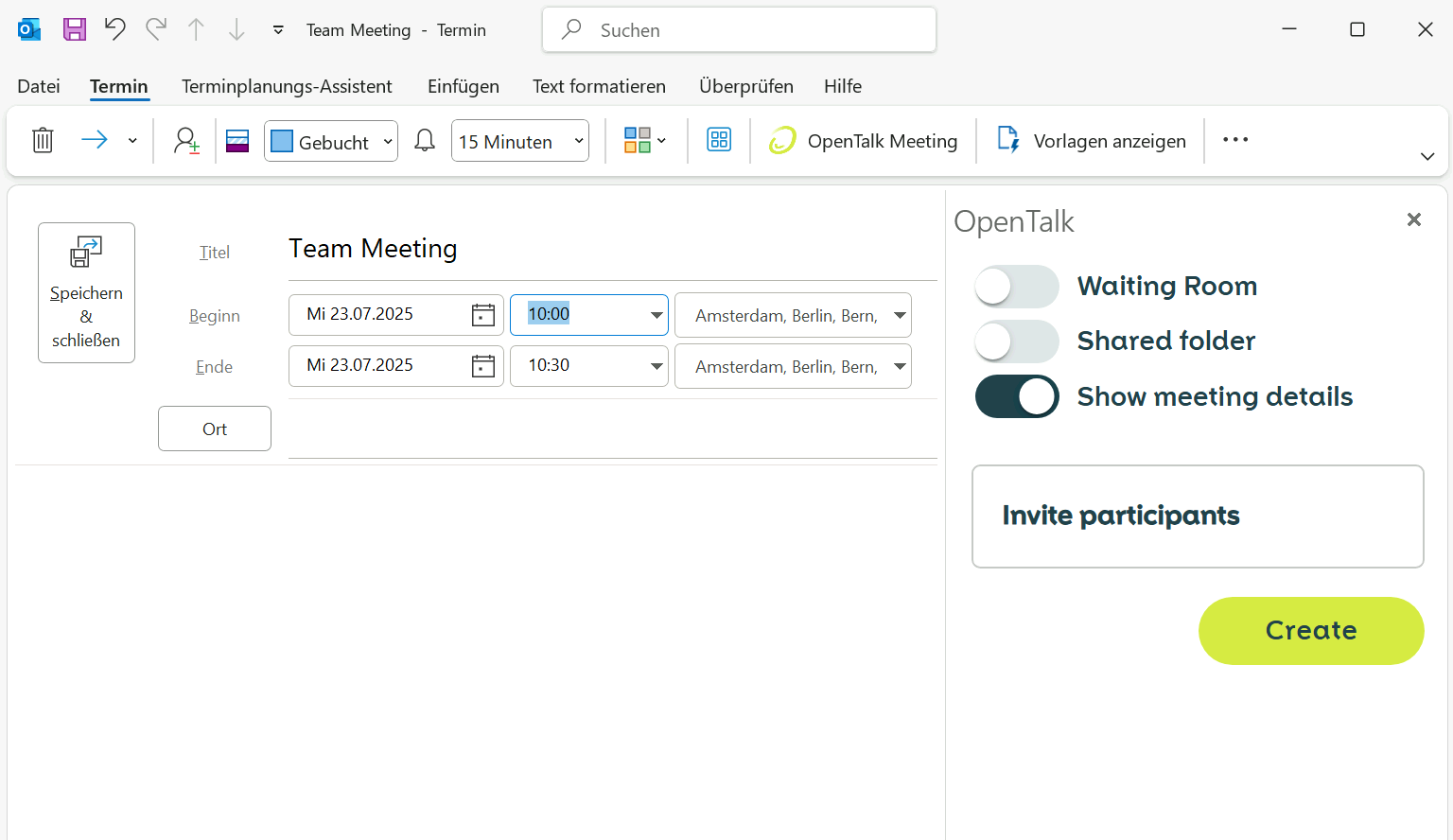Open the Gebucht show-as dropdown
This screenshot has height=840, width=1453.
331,141
